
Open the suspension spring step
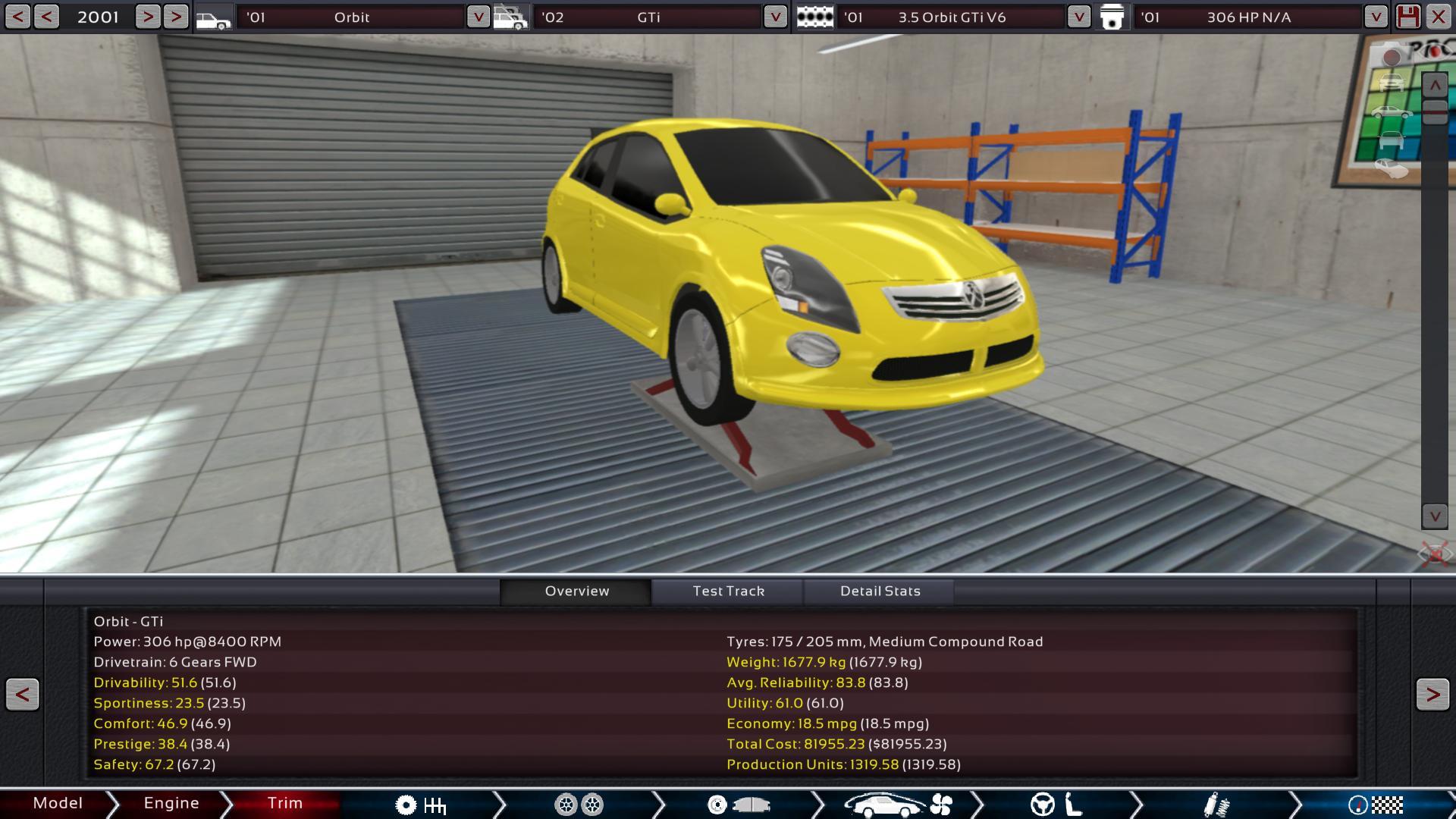coord(1216,805)
